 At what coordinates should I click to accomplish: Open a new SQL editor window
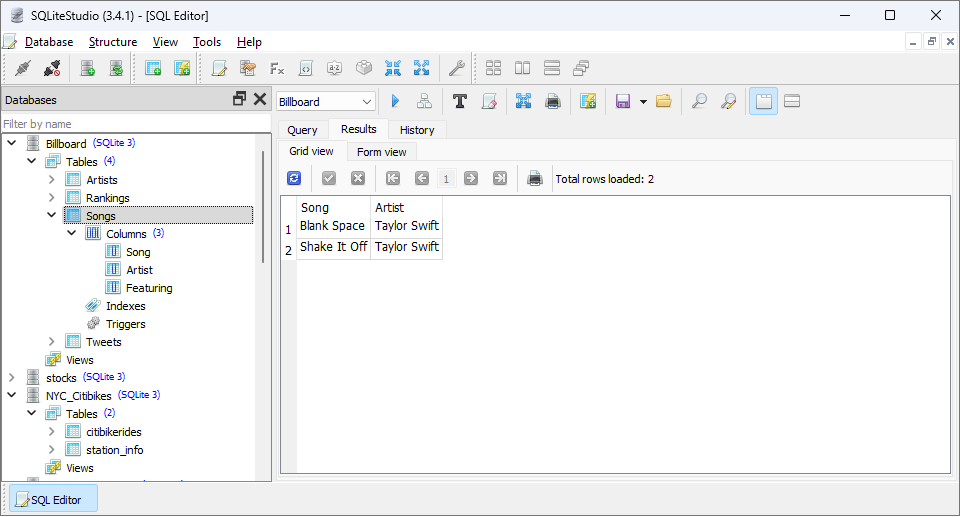tap(219, 68)
